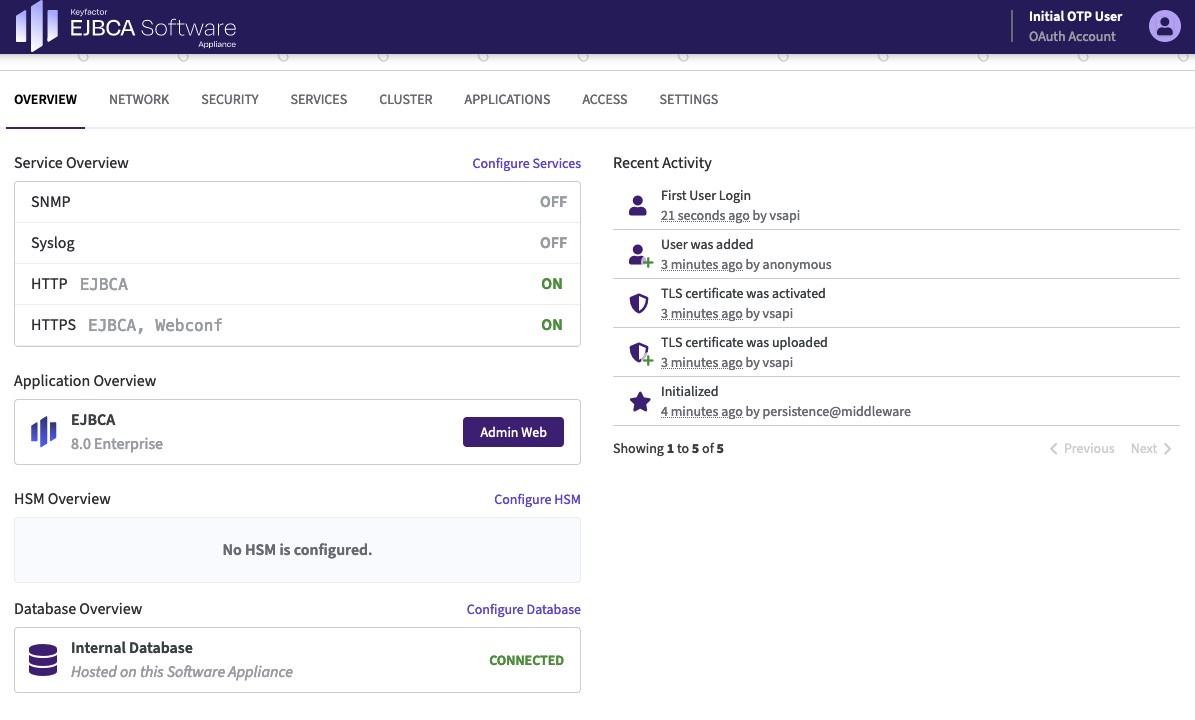Viewport: 1195px width, 720px height.
Task: Click the Configure Database link
Action: coord(523,609)
